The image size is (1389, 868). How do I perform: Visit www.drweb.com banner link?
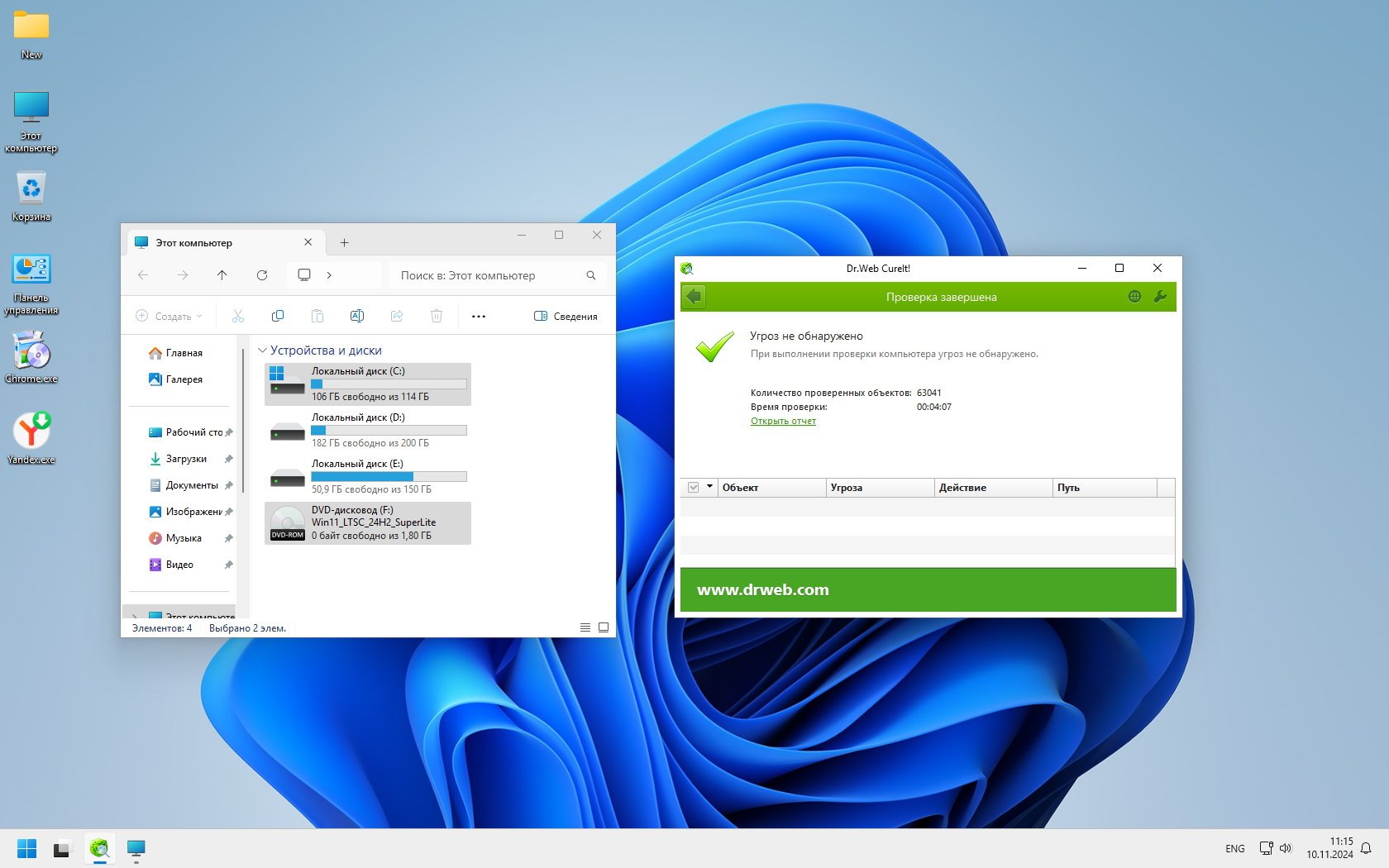763,589
